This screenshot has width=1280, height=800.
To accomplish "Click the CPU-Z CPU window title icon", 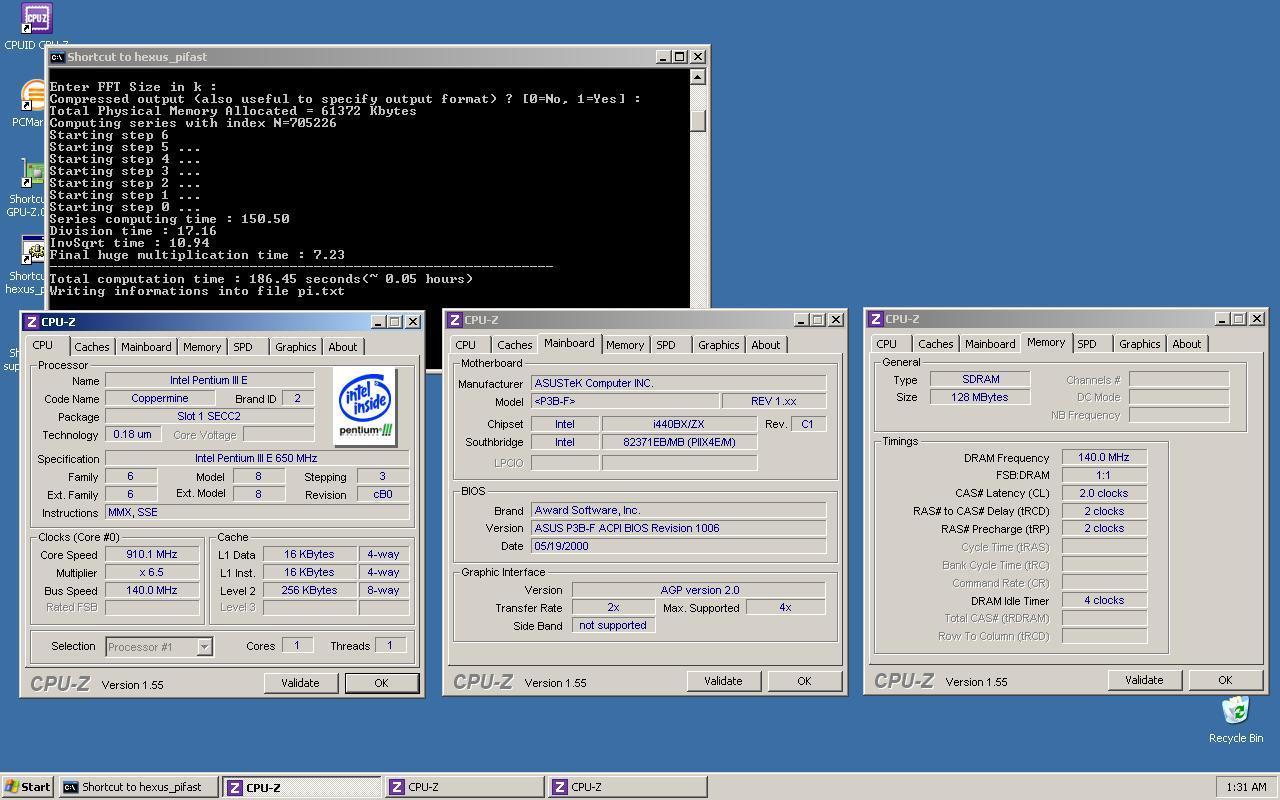I will [32, 322].
